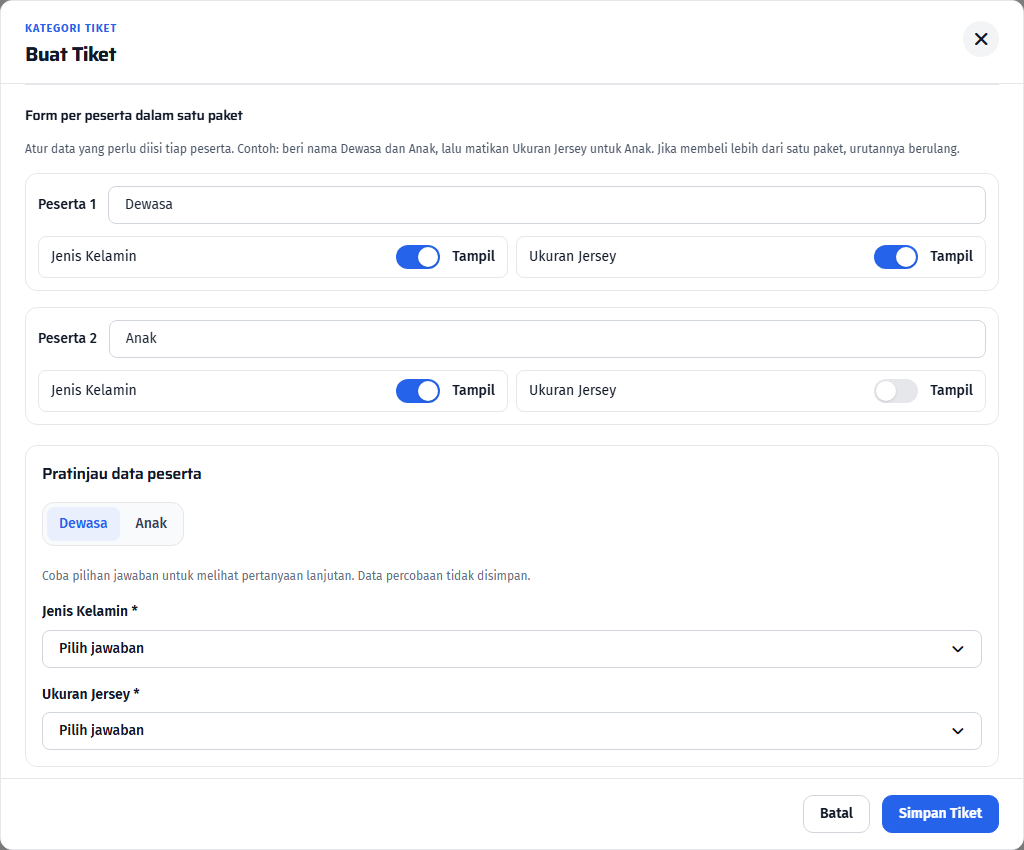Click the Peserta 2 name field
This screenshot has width=1024, height=850.
[547, 339]
